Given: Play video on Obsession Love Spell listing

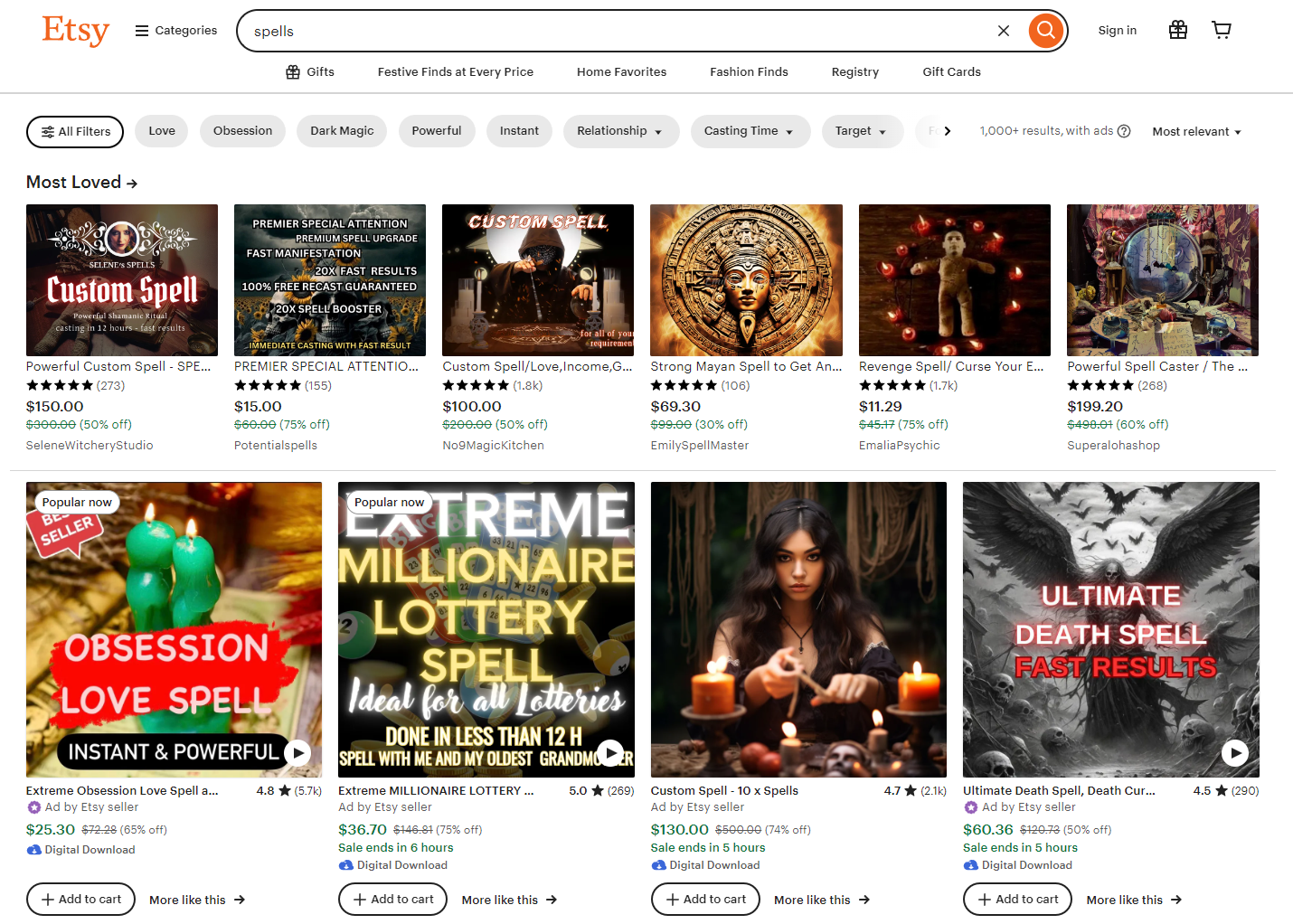Looking at the screenshot, I should (x=297, y=752).
